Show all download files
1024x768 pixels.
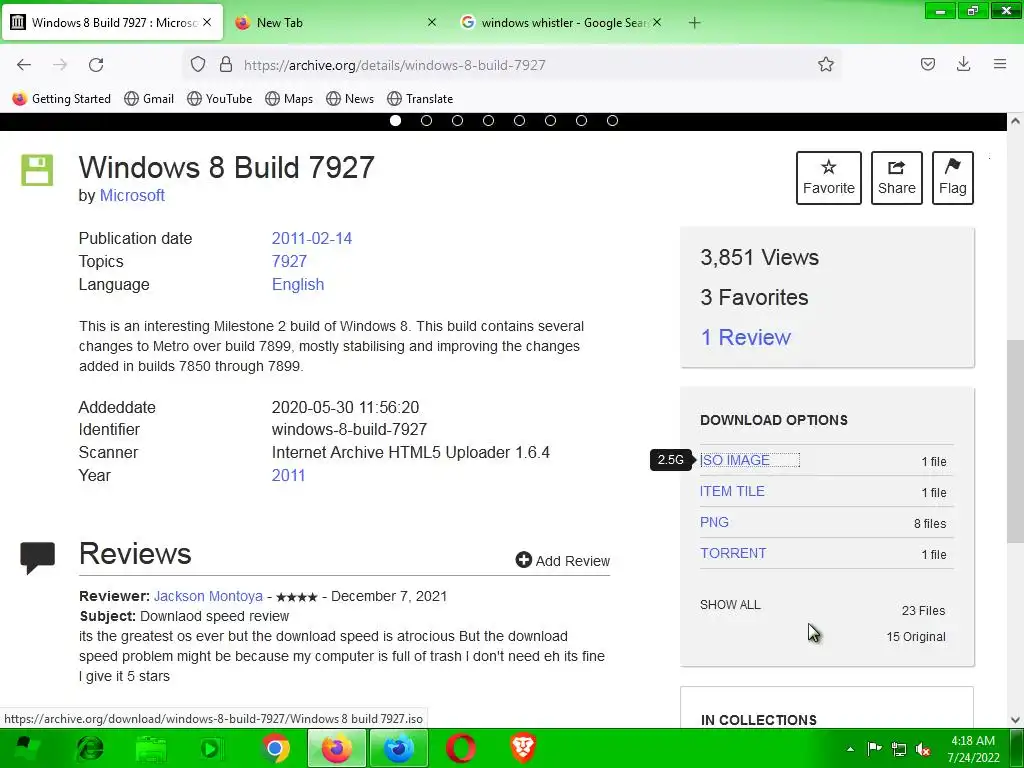(730, 605)
